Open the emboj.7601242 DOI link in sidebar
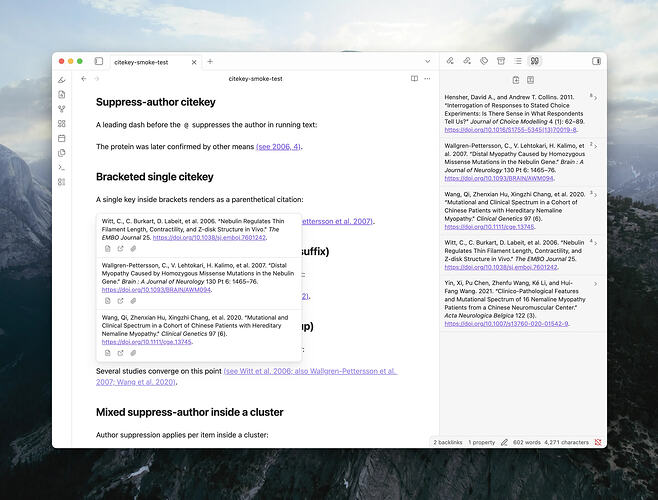Viewport: 658px width, 500px height. tap(501, 267)
